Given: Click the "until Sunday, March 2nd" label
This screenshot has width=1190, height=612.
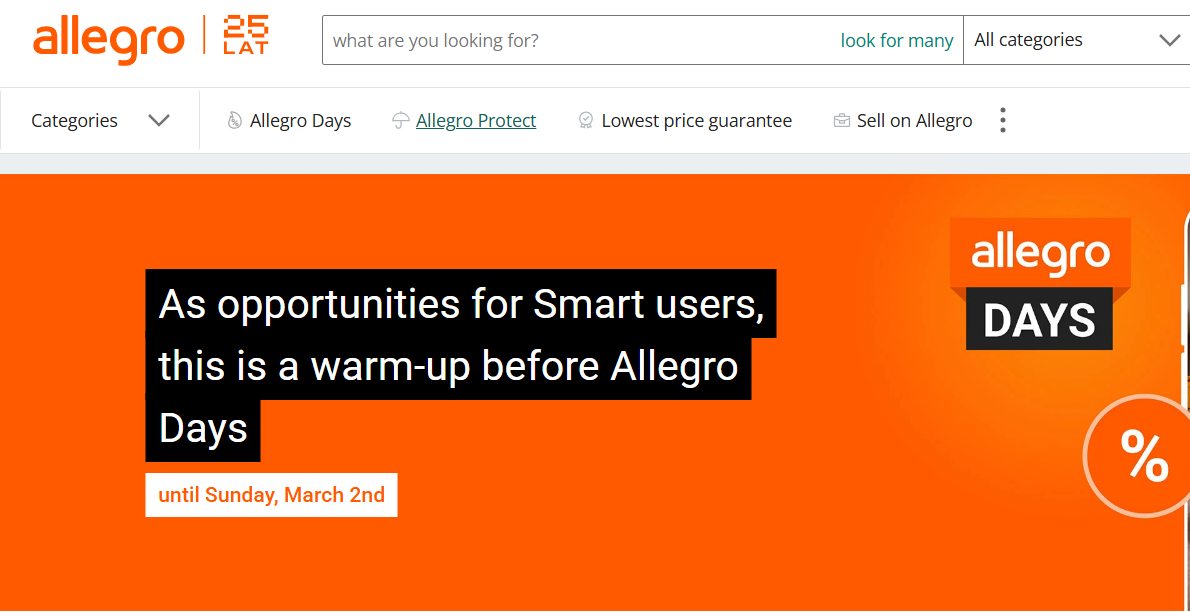Looking at the screenshot, I should click(271, 495).
